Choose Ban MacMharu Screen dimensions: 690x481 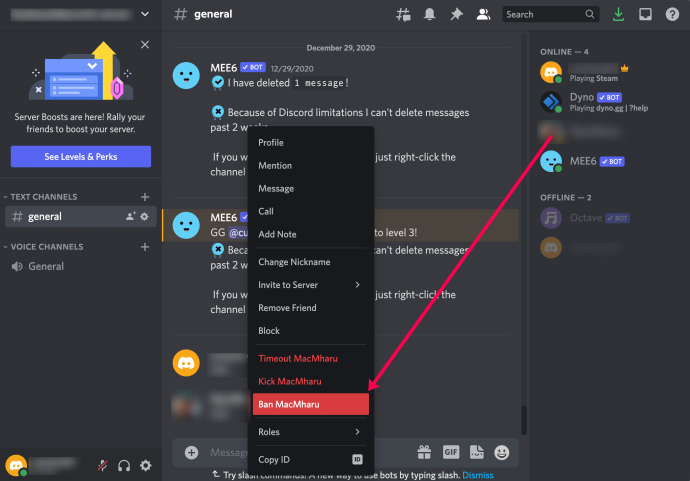(311, 404)
